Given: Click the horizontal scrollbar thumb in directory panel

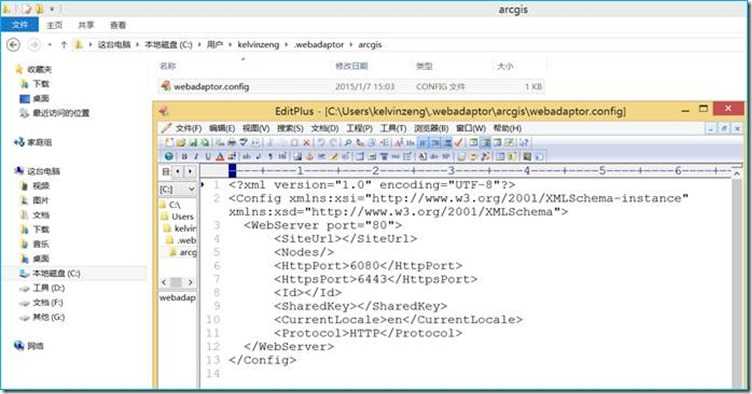Looking at the screenshot, I should [x=176, y=282].
